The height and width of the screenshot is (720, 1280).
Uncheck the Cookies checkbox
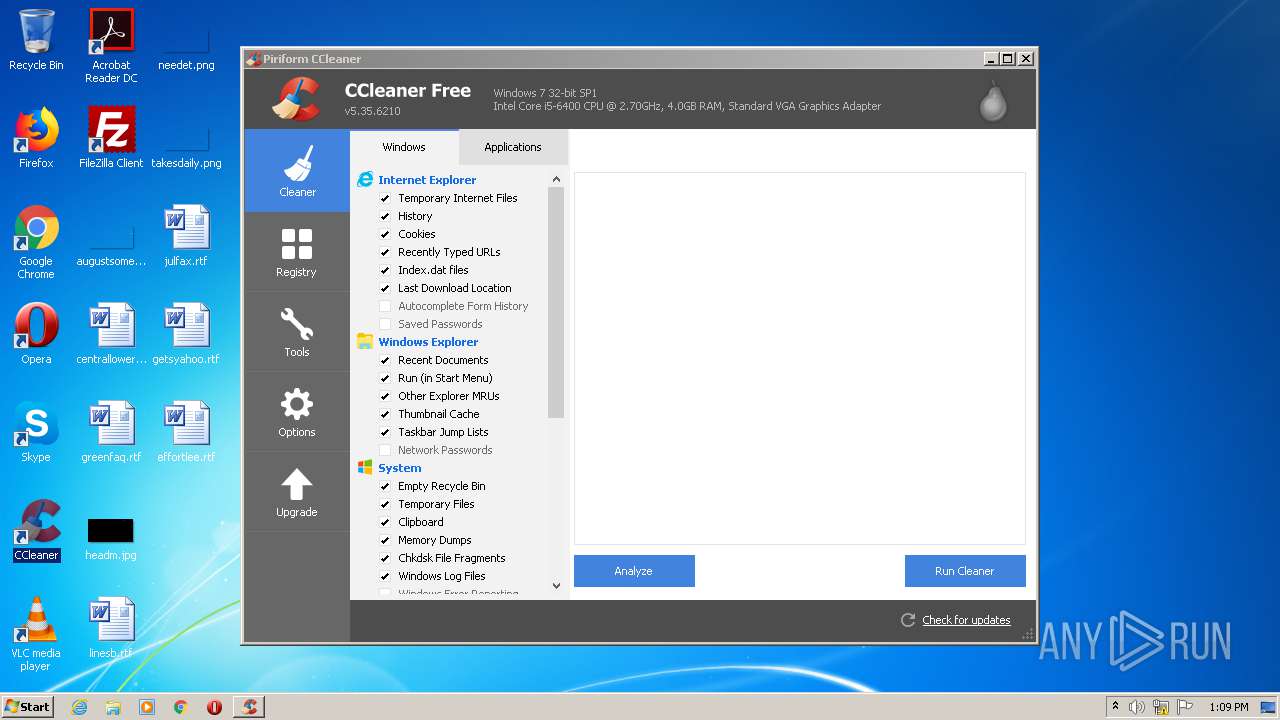(385, 234)
